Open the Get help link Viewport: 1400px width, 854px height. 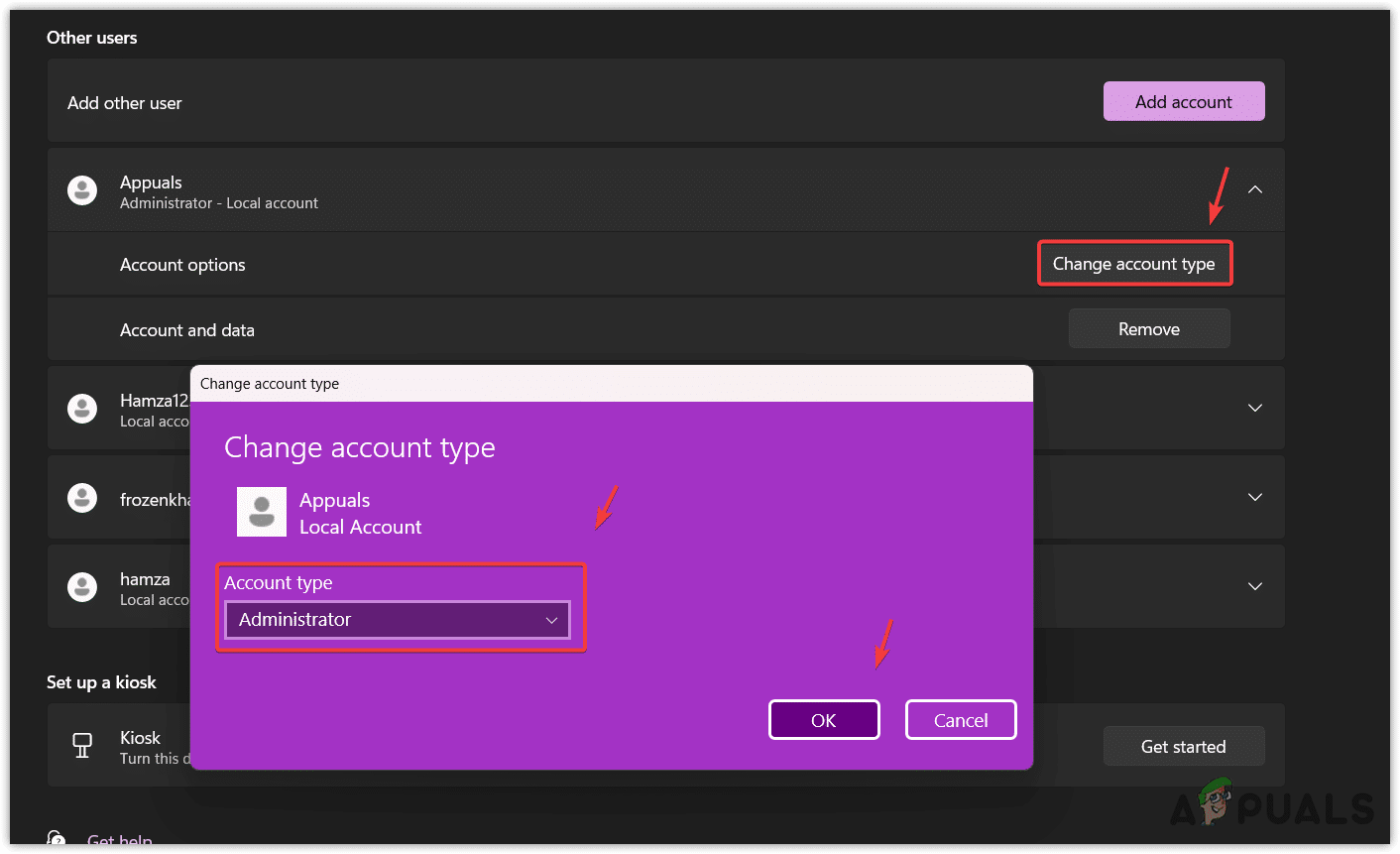[x=119, y=840]
